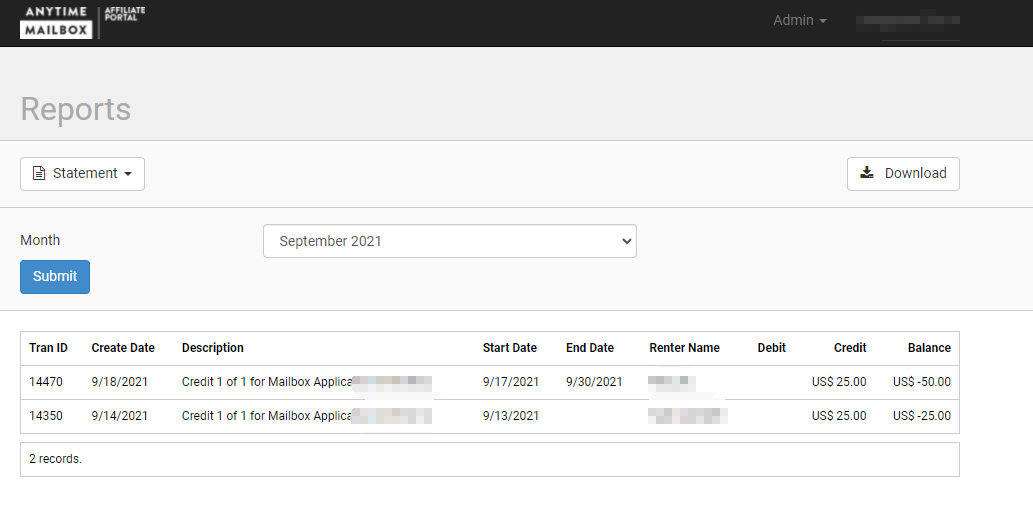
Task: Click description of transaction 14350
Action: (x=307, y=416)
